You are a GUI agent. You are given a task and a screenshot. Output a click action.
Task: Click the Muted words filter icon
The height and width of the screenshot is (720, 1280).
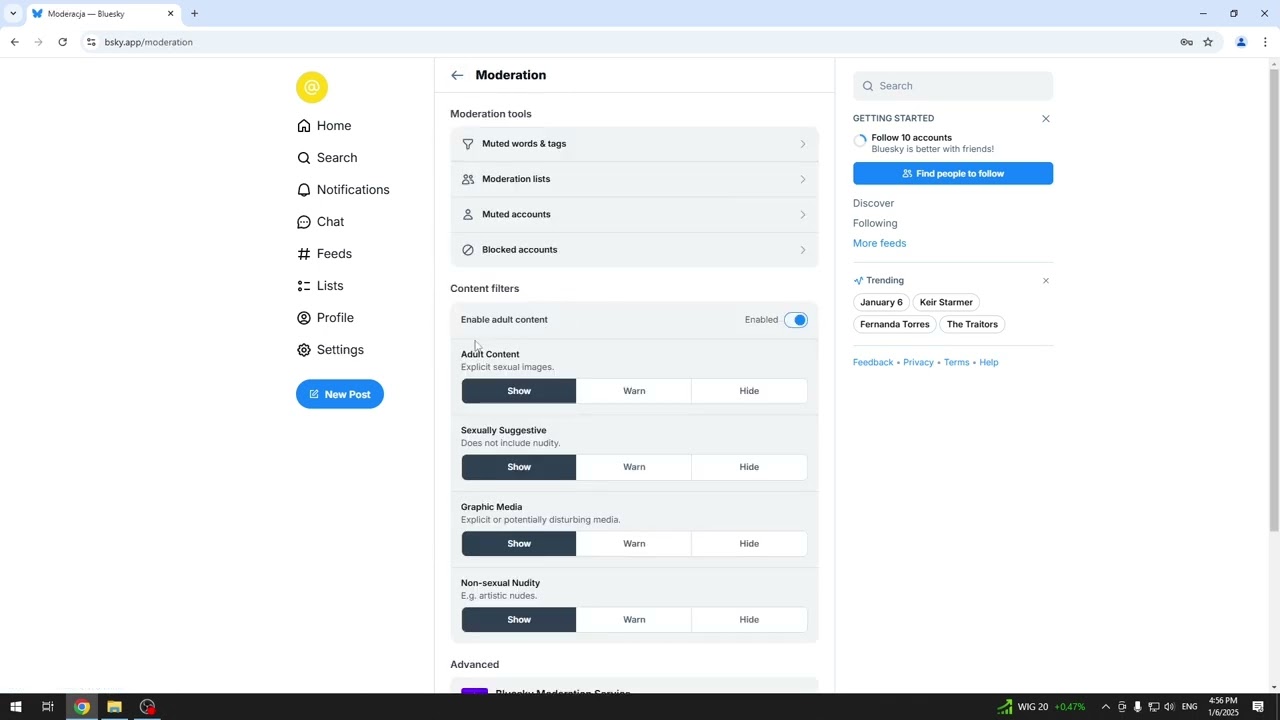coord(467,144)
